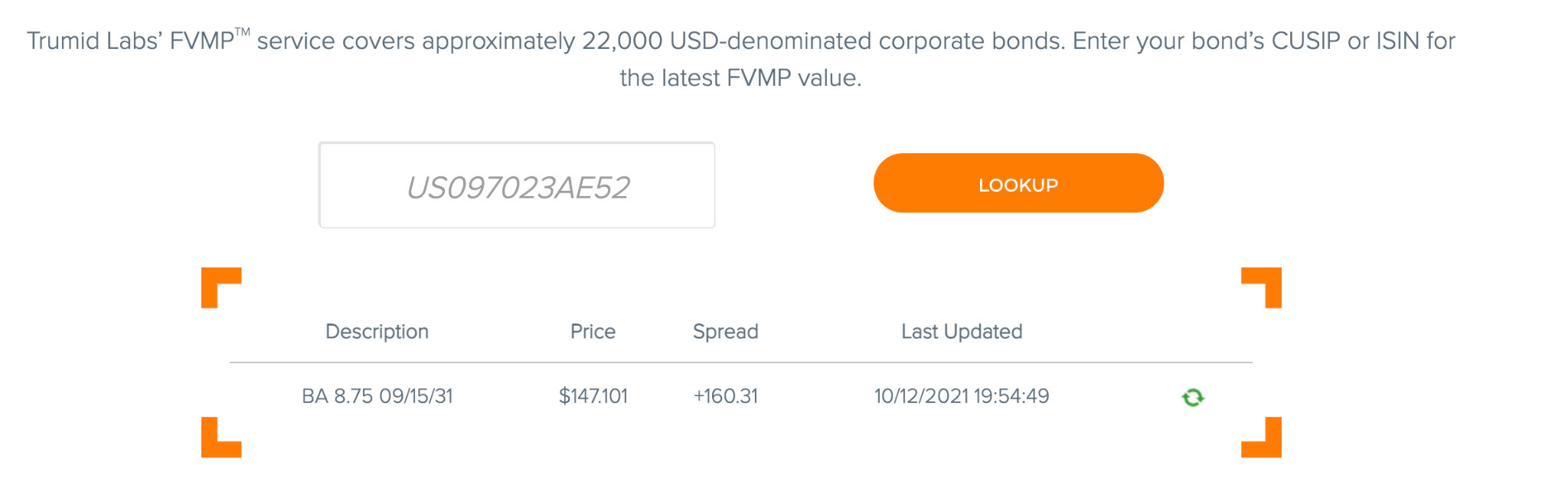This screenshot has width=1568, height=485.
Task: Click the 10/12/2021 19:54:49 timestamp
Action: pos(962,396)
